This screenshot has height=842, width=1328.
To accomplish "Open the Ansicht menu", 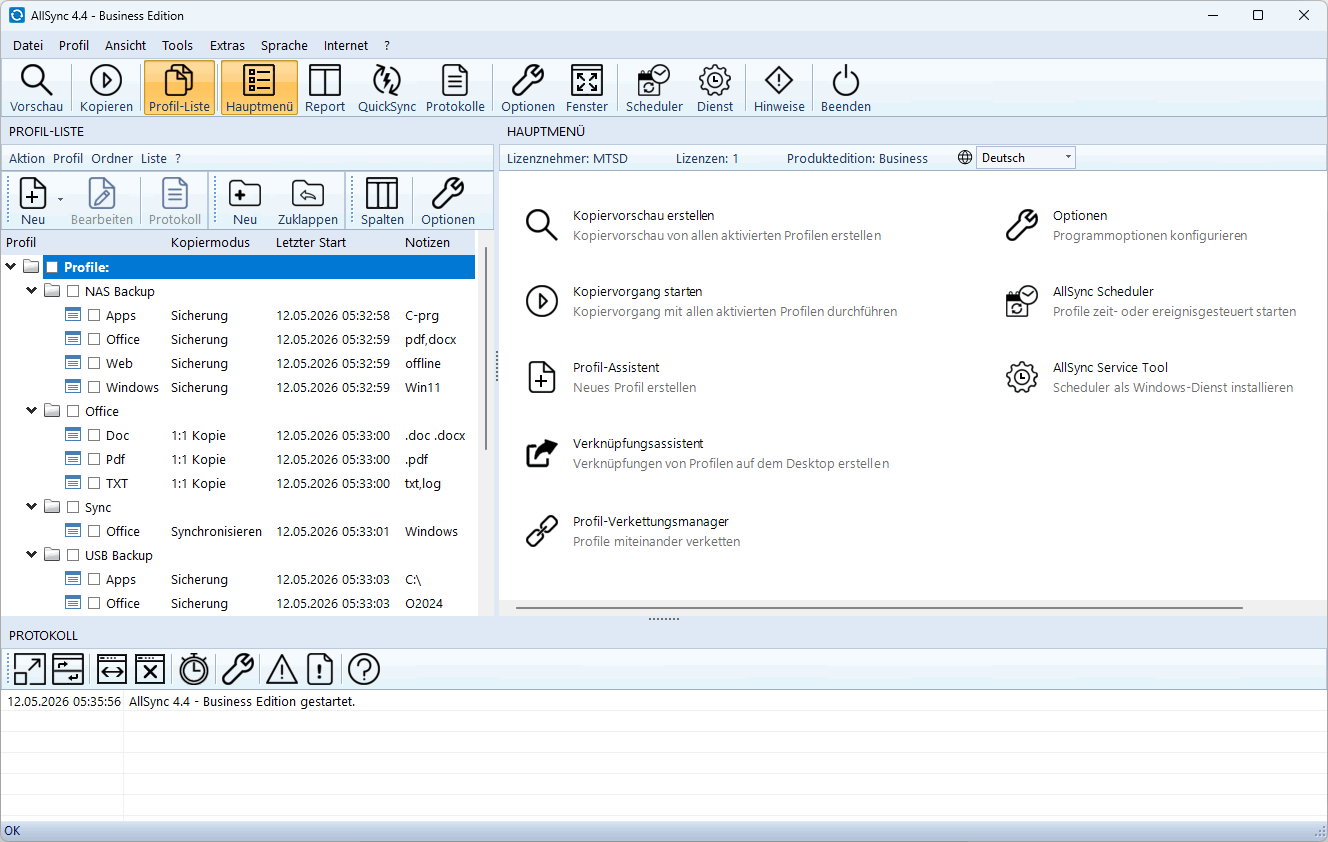I will click(x=125, y=45).
